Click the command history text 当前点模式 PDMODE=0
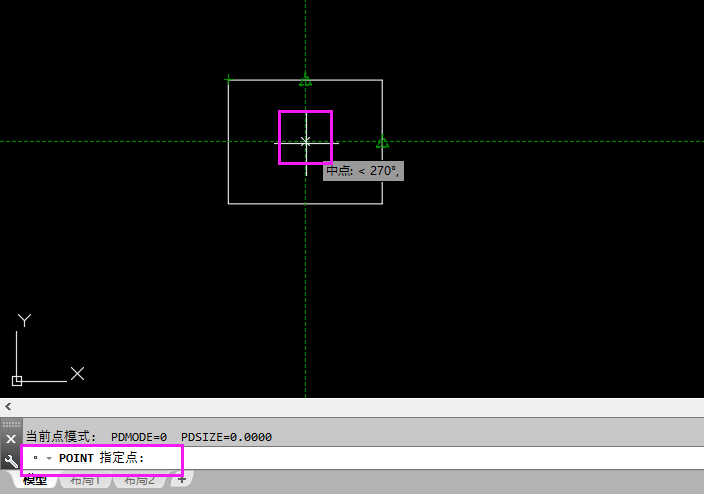 click(96, 437)
